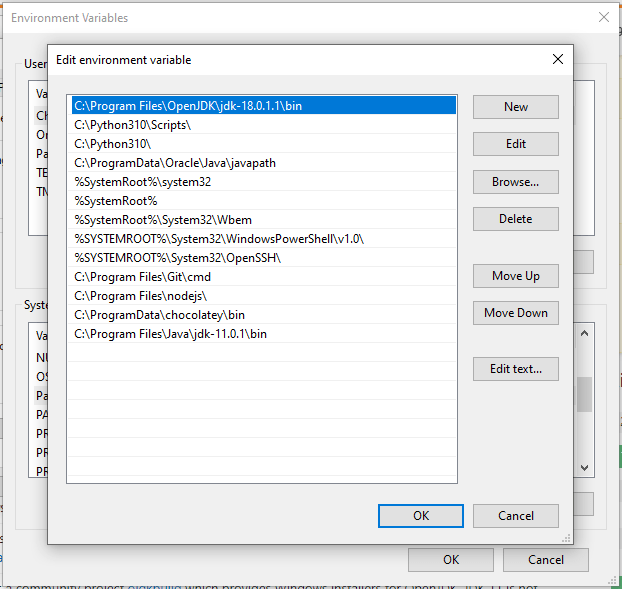Image resolution: width=622 pixels, height=589 pixels.
Task: Select the C:\Python310\Scripts\ entry
Action: pyautogui.click(x=264, y=125)
